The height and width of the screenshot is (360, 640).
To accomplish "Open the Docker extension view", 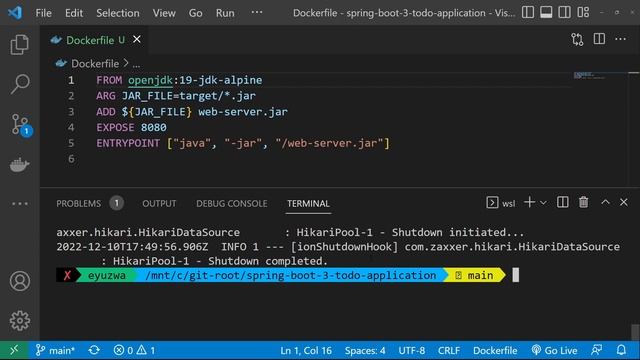I will click(x=20, y=164).
